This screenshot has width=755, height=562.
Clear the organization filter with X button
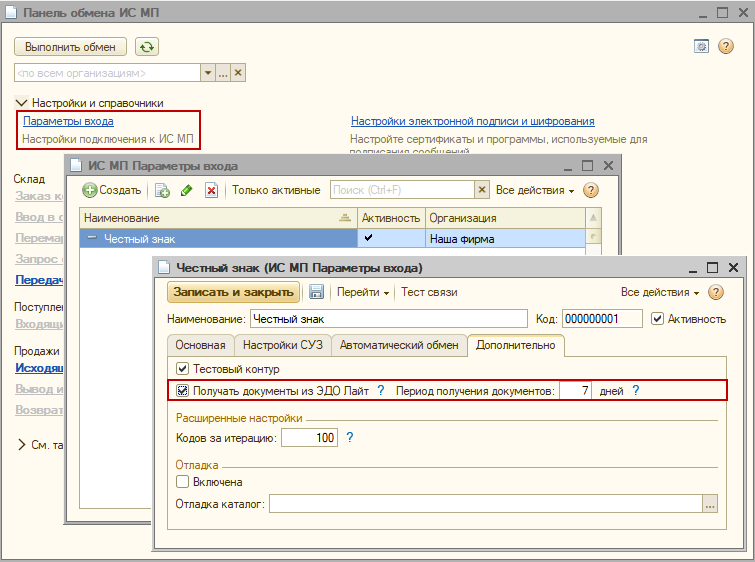point(238,73)
